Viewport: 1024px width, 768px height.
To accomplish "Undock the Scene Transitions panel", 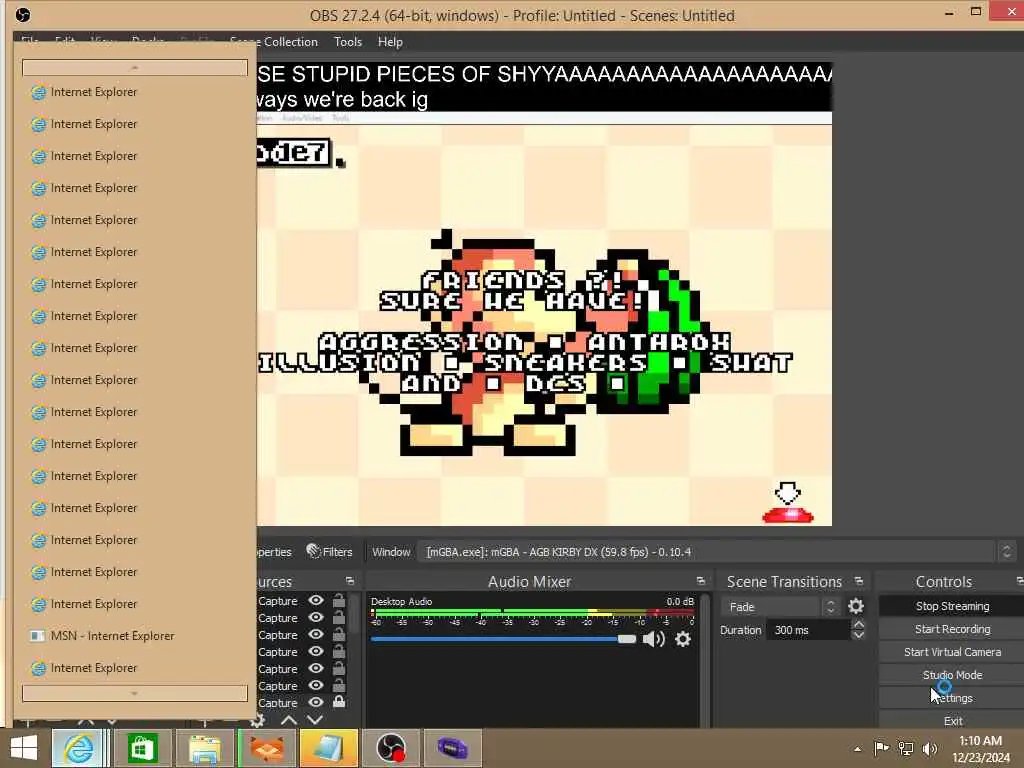I will (859, 581).
